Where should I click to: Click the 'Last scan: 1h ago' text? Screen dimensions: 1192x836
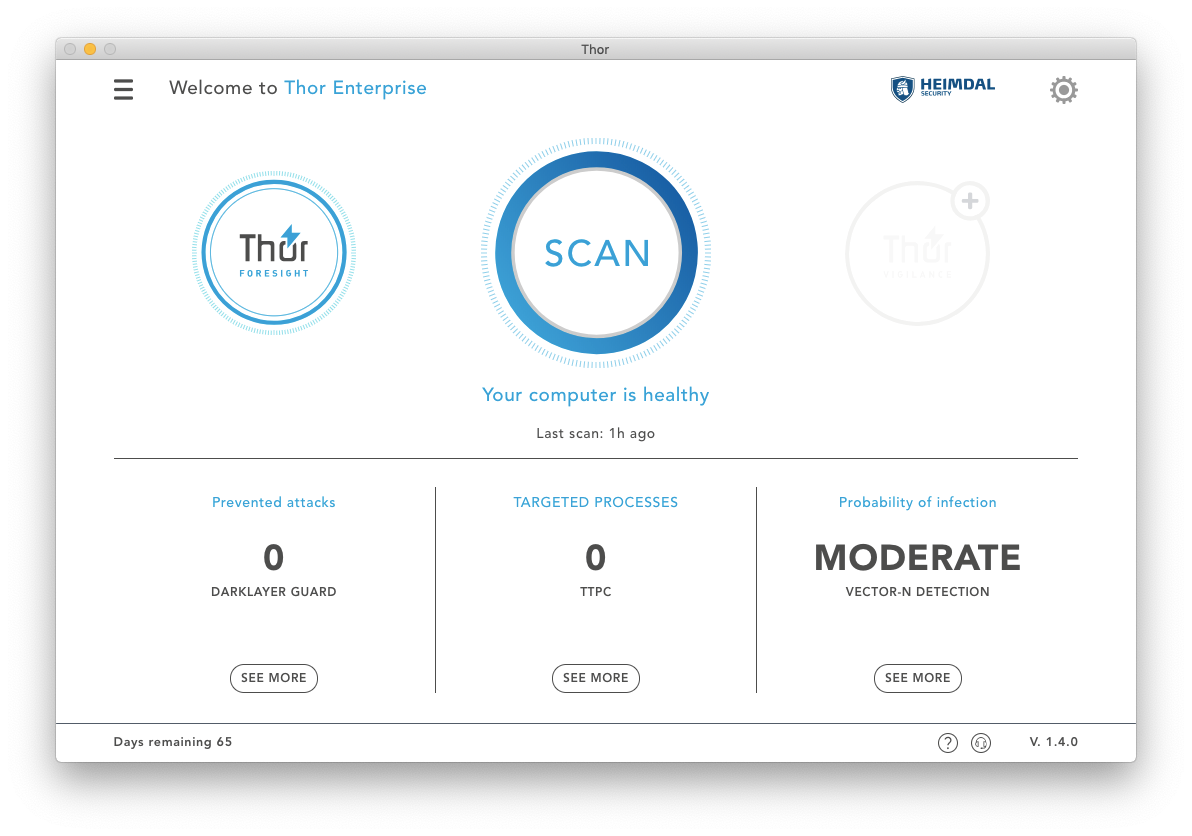coord(596,433)
